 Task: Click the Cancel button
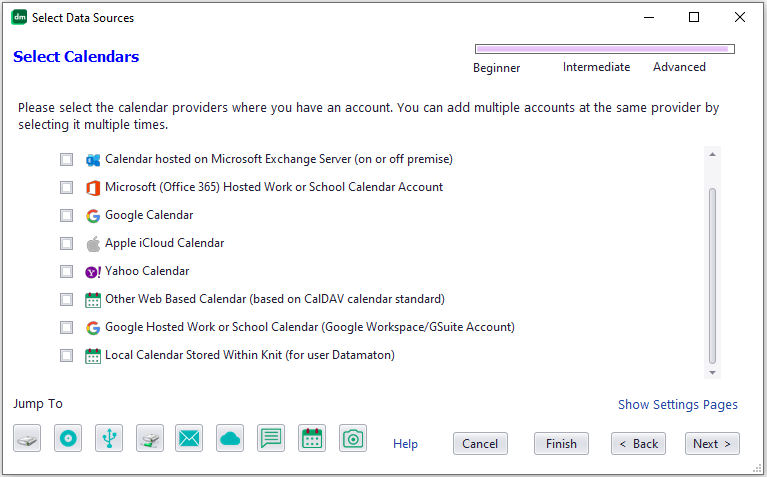(x=480, y=444)
